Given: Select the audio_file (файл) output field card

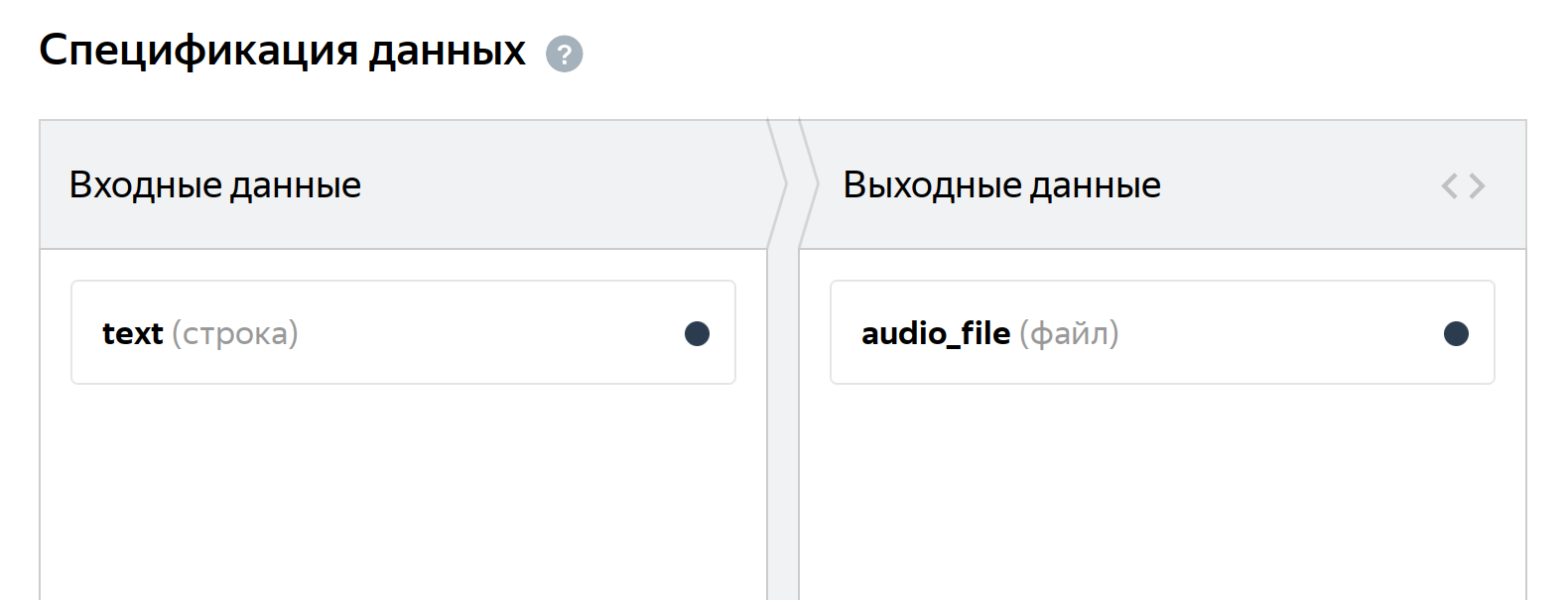Looking at the screenshot, I should (1162, 332).
